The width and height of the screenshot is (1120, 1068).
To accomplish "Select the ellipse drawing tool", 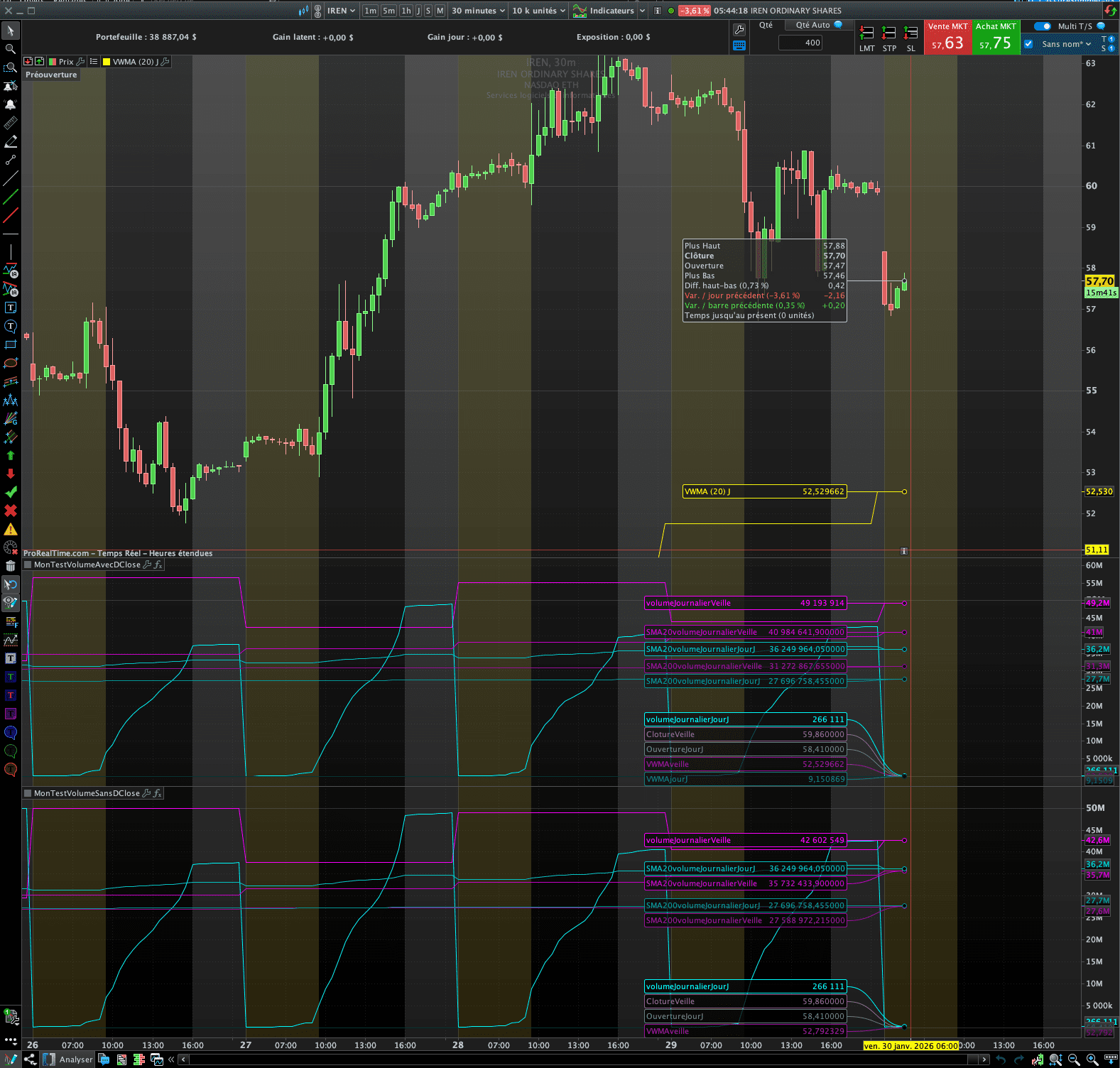I will (x=11, y=363).
